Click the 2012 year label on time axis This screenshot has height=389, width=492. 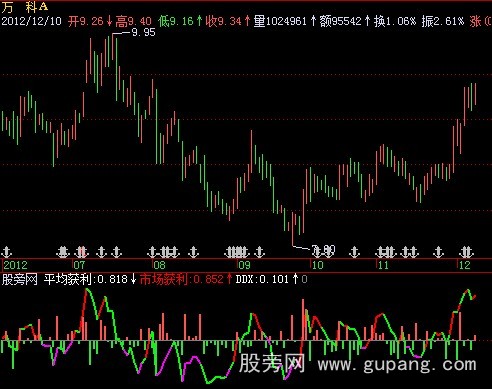(16, 265)
